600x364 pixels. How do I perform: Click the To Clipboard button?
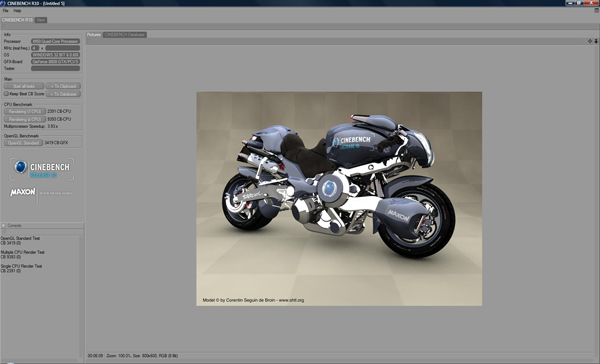pos(63,86)
